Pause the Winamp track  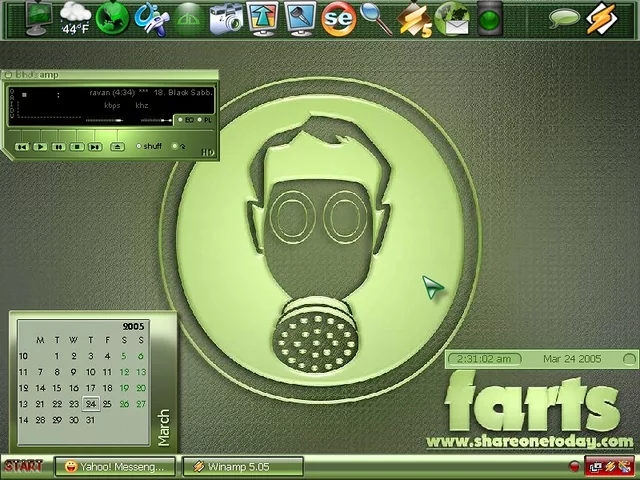pyautogui.click(x=59, y=147)
